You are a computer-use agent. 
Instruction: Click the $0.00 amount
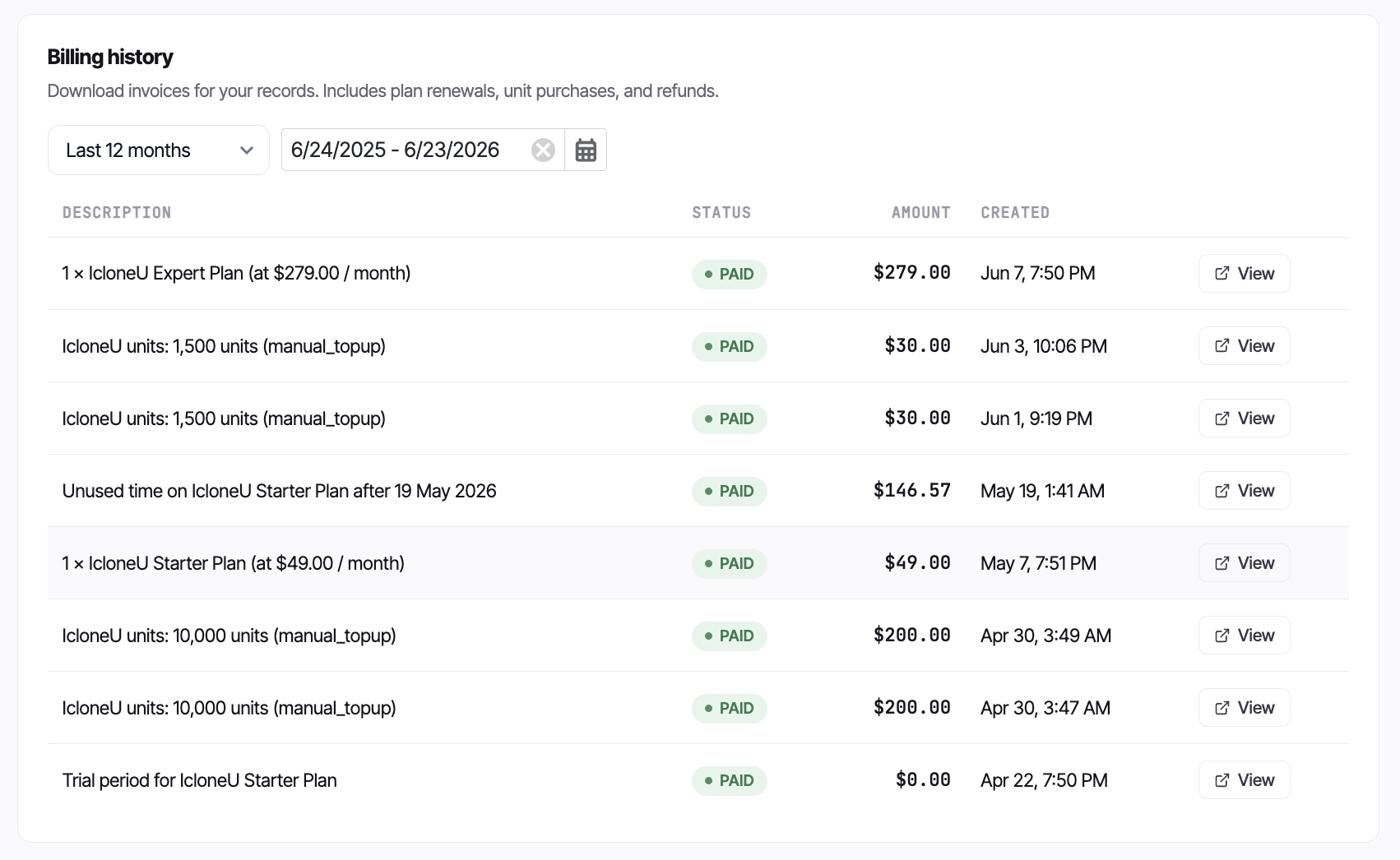click(923, 779)
